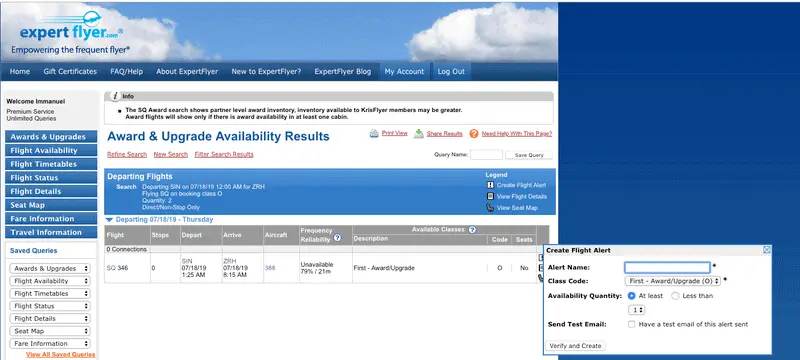The image size is (800, 360).
Task: Click the Print View printer icon
Action: [x=374, y=134]
